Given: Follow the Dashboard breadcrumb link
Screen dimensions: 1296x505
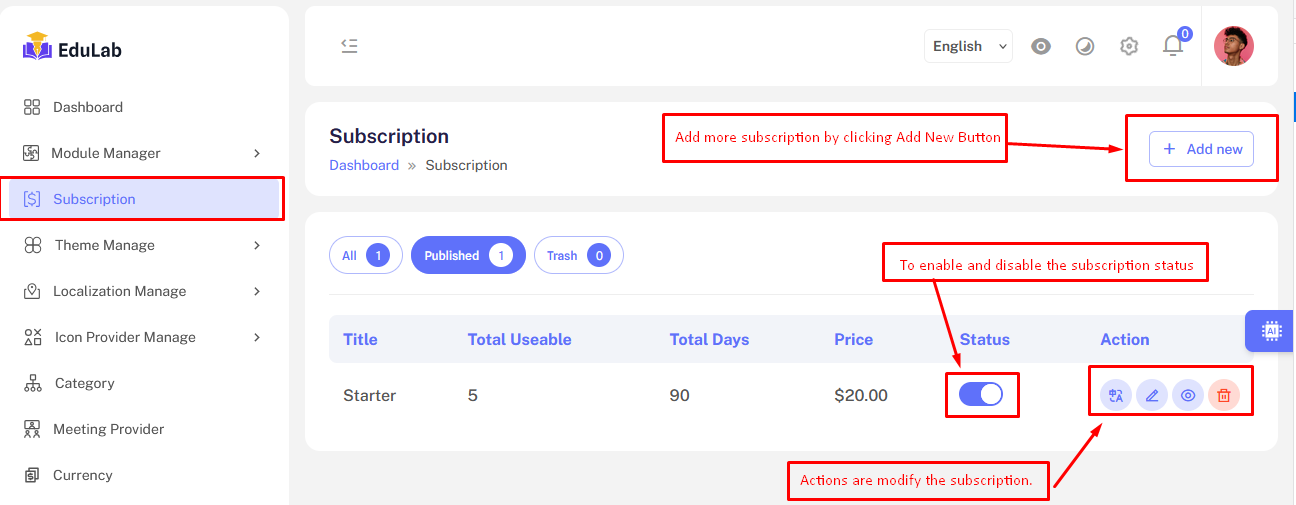Looking at the screenshot, I should [x=364, y=165].
